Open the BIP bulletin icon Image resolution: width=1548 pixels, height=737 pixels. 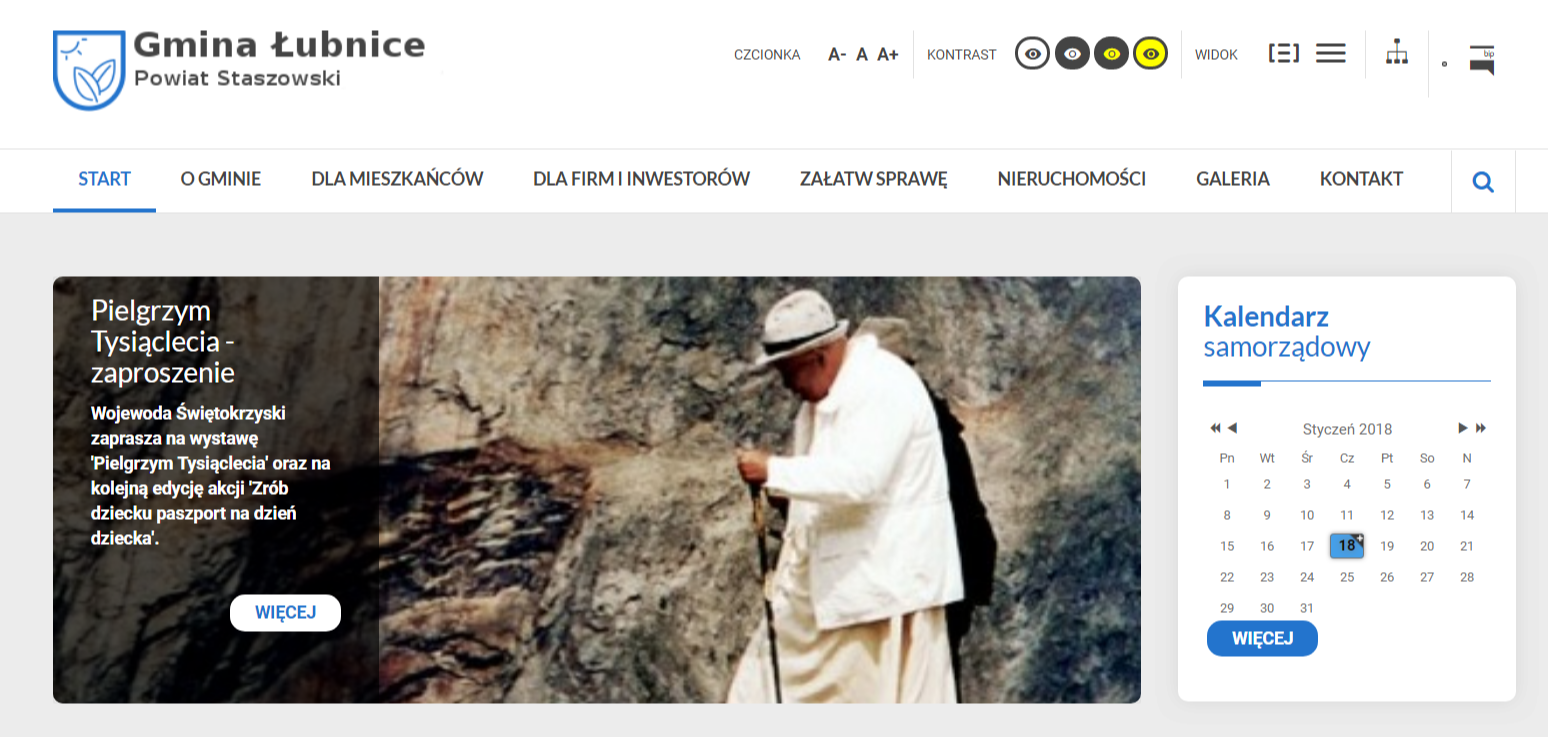(1482, 60)
